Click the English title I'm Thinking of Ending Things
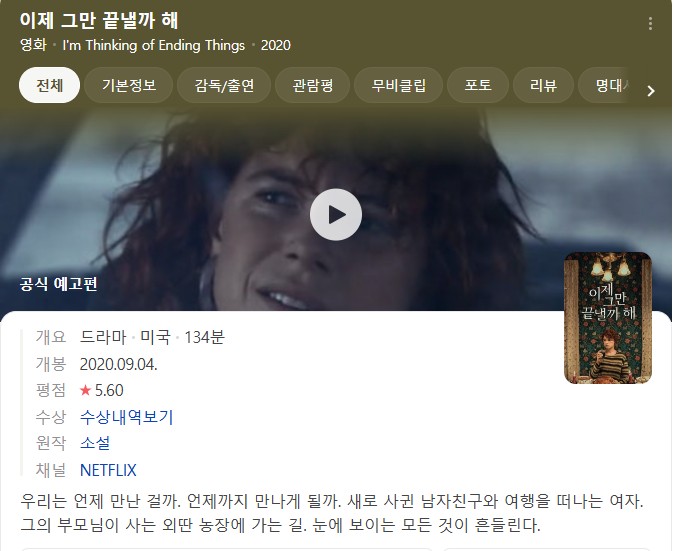 [153, 45]
